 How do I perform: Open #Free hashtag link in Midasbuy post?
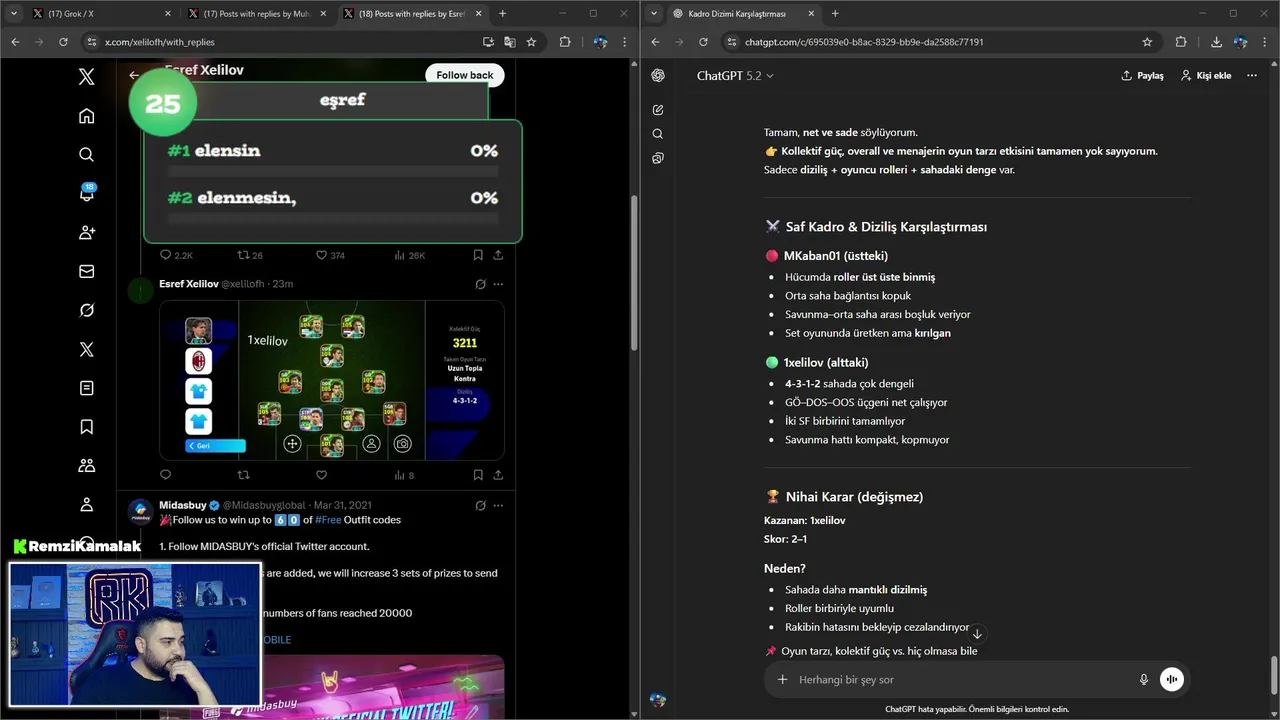pos(328,520)
